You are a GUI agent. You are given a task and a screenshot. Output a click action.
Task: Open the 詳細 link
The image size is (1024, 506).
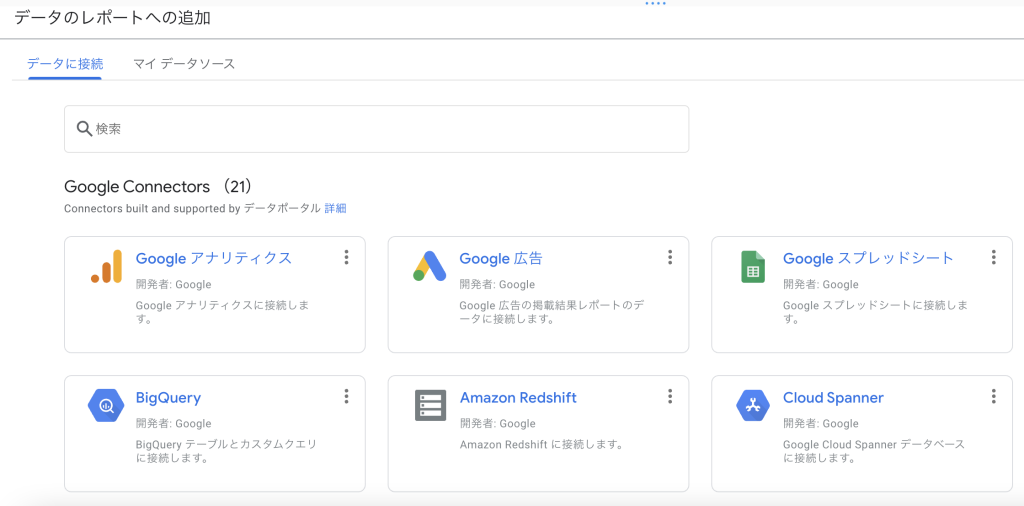click(x=335, y=209)
